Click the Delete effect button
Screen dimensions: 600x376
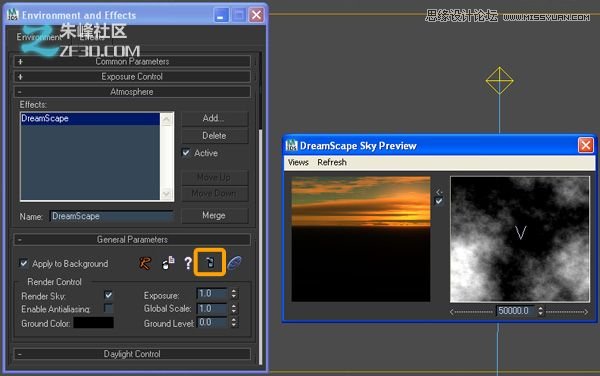coord(214,135)
